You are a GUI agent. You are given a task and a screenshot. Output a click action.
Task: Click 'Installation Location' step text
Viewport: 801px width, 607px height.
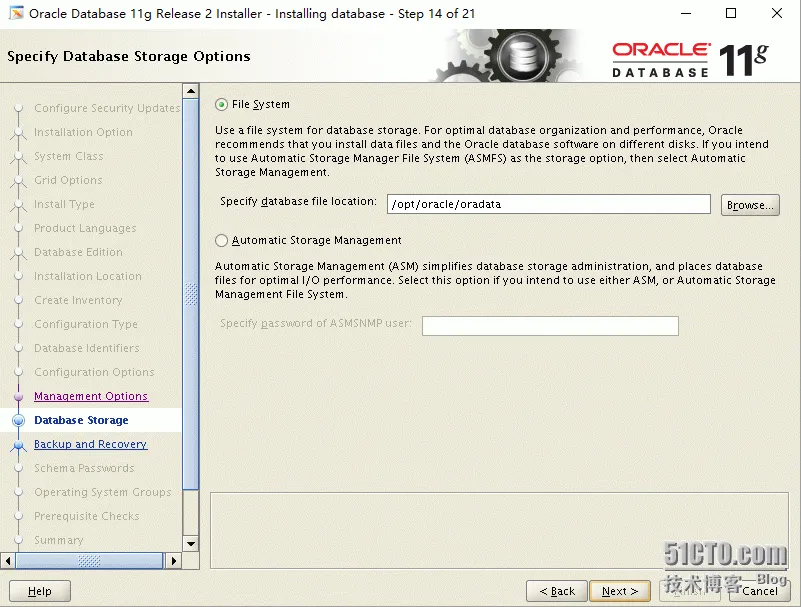pyautogui.click(x=88, y=276)
